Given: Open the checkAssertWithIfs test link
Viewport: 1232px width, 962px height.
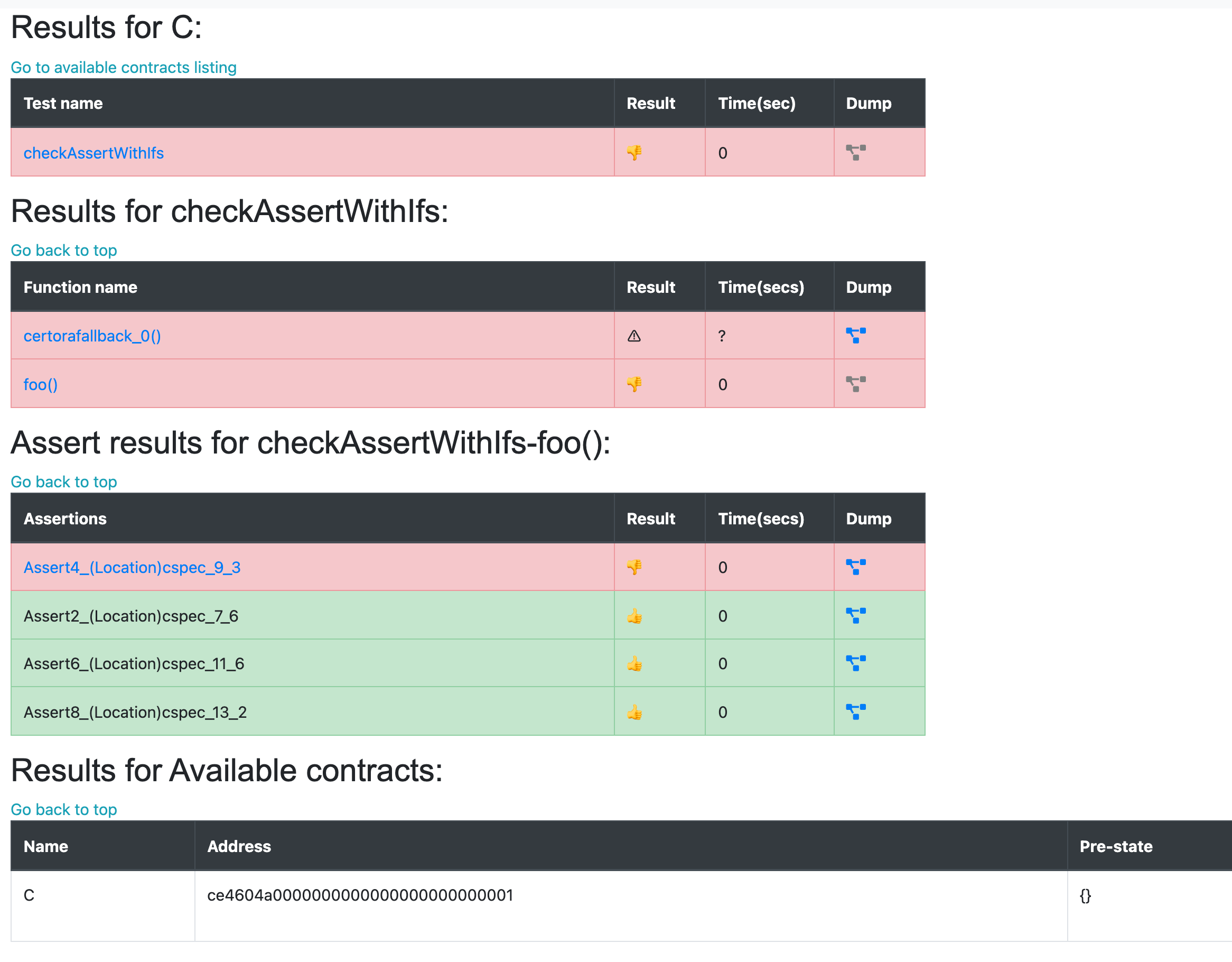Looking at the screenshot, I should coord(94,153).
